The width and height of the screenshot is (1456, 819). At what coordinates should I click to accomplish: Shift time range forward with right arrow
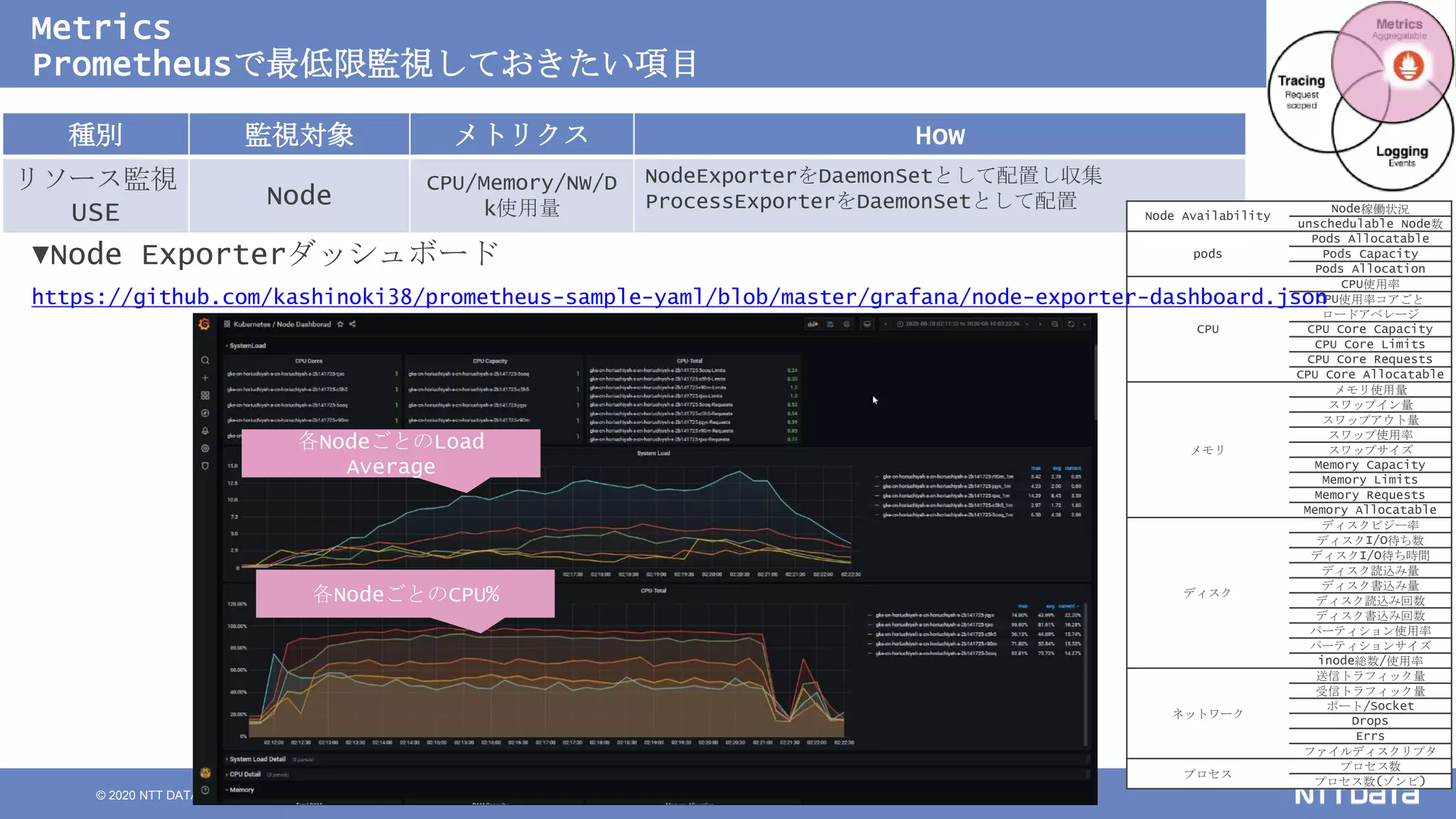coord(1040,324)
